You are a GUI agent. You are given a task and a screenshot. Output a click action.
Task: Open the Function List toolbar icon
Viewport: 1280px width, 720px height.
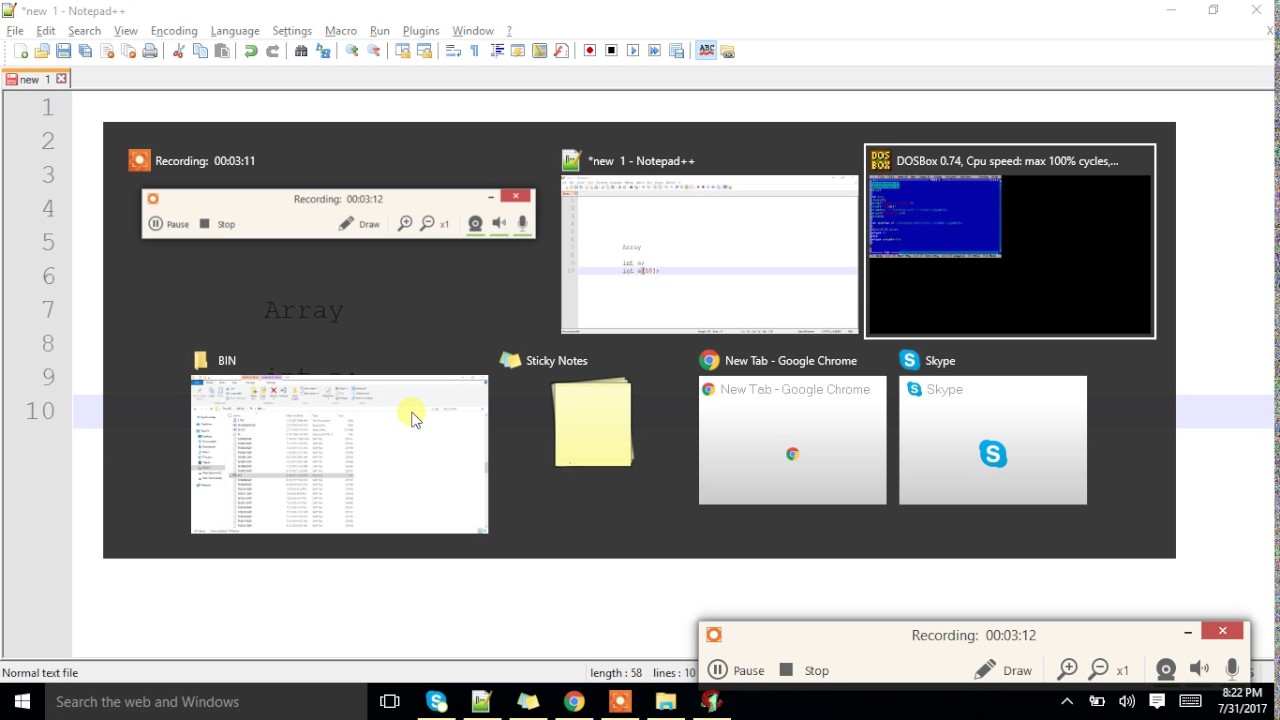[561, 51]
